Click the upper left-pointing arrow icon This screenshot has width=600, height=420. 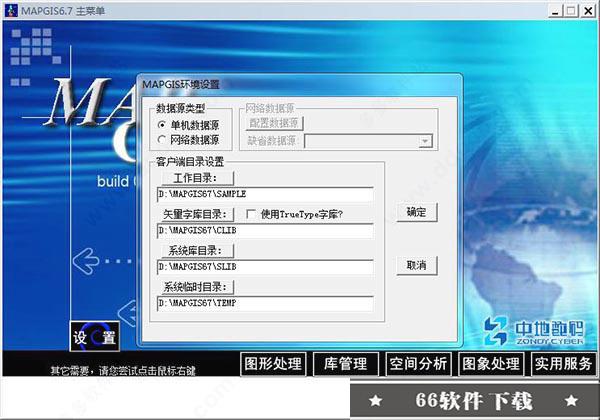pos(86,261)
